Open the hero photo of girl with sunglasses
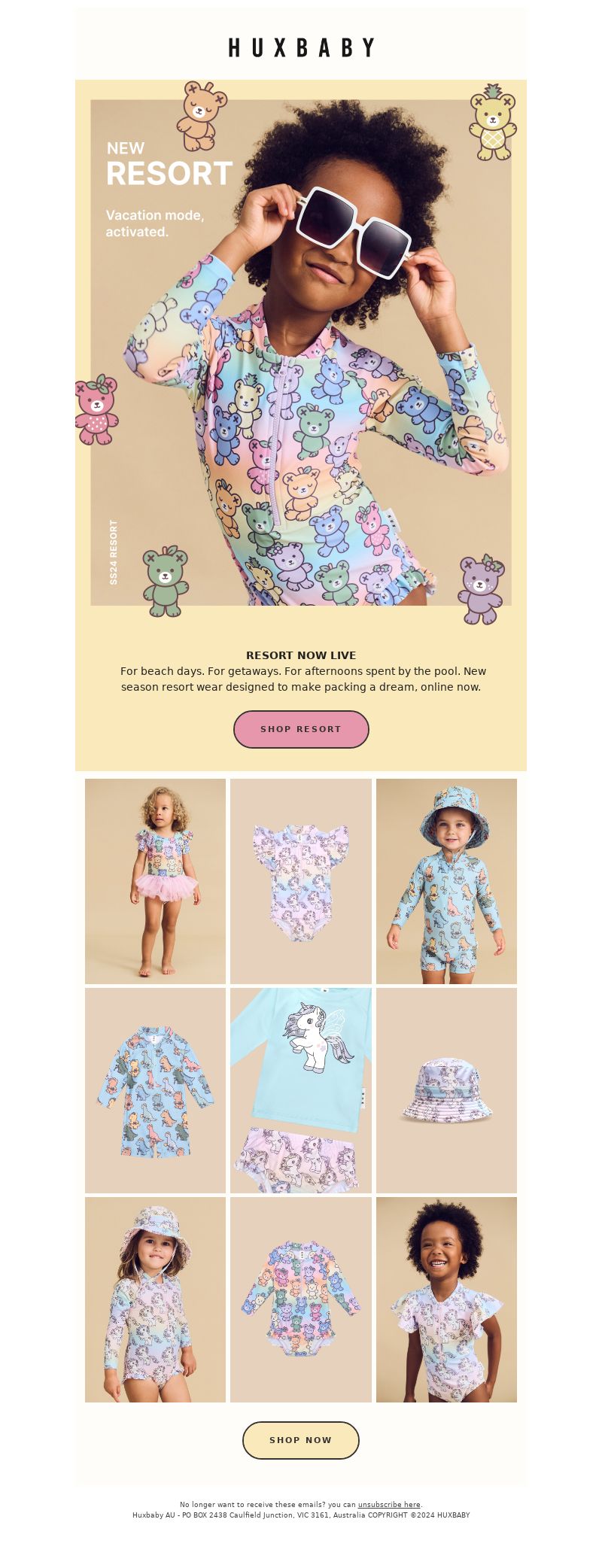Viewport: 602px width, 1568px height. (301, 352)
